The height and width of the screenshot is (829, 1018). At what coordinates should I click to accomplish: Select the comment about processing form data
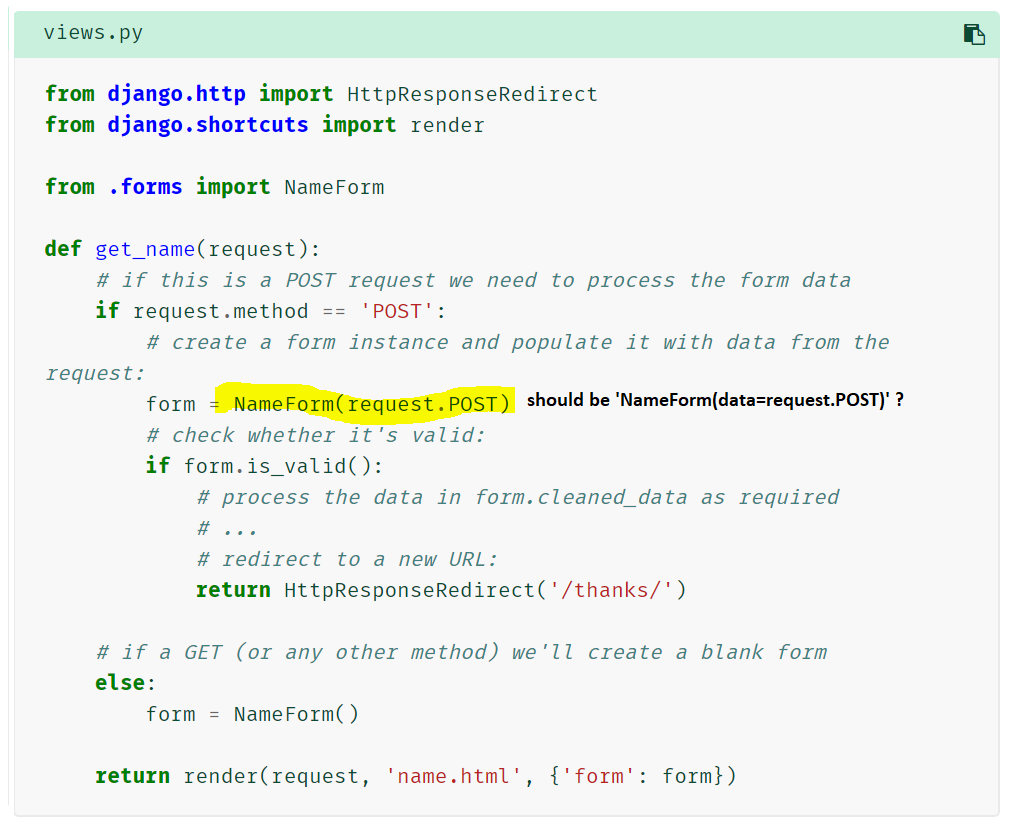click(x=472, y=279)
